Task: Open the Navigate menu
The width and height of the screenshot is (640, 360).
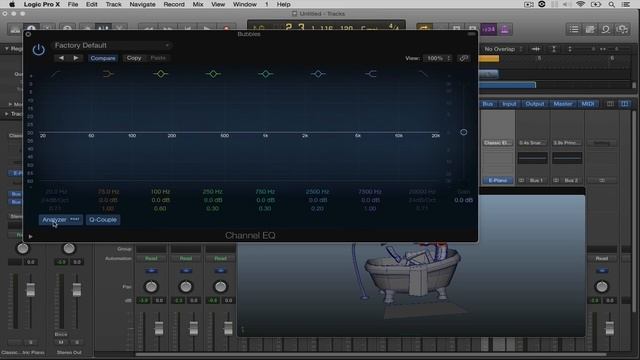Action: point(142,4)
